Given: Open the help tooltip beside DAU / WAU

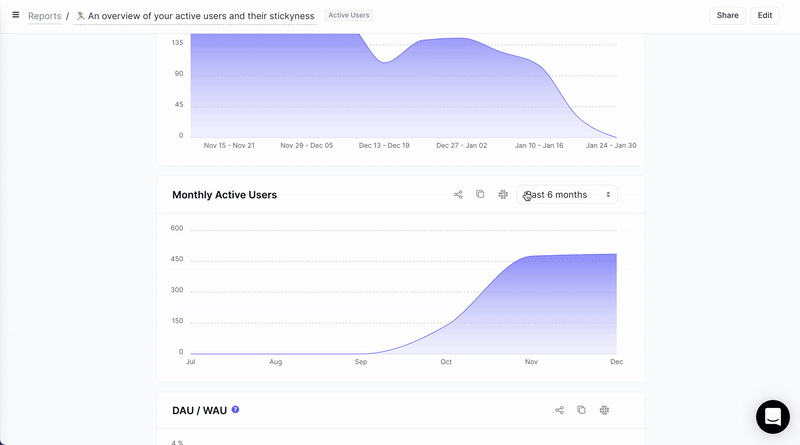Looking at the screenshot, I should tap(235, 410).
